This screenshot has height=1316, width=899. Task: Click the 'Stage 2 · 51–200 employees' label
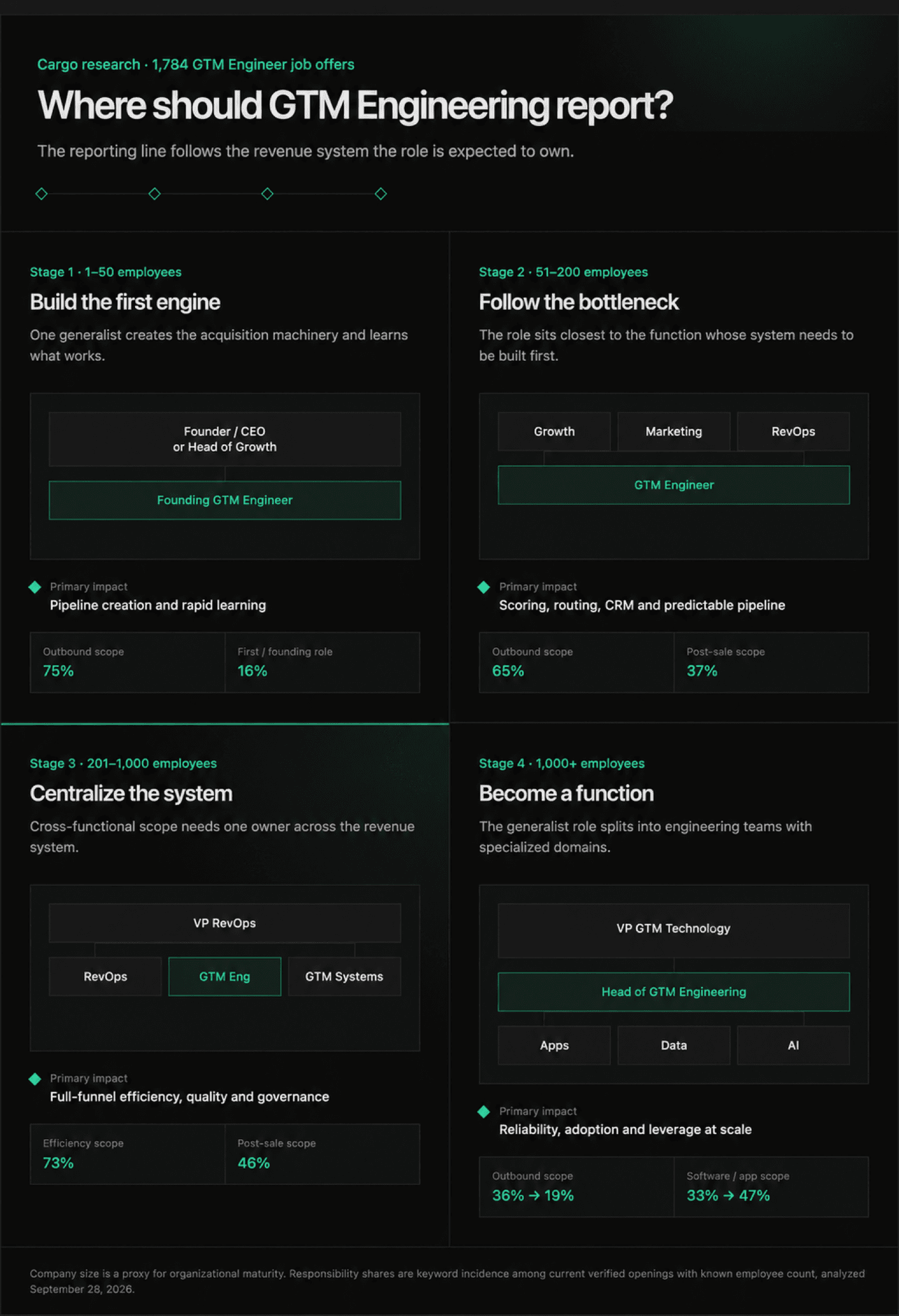tap(563, 272)
